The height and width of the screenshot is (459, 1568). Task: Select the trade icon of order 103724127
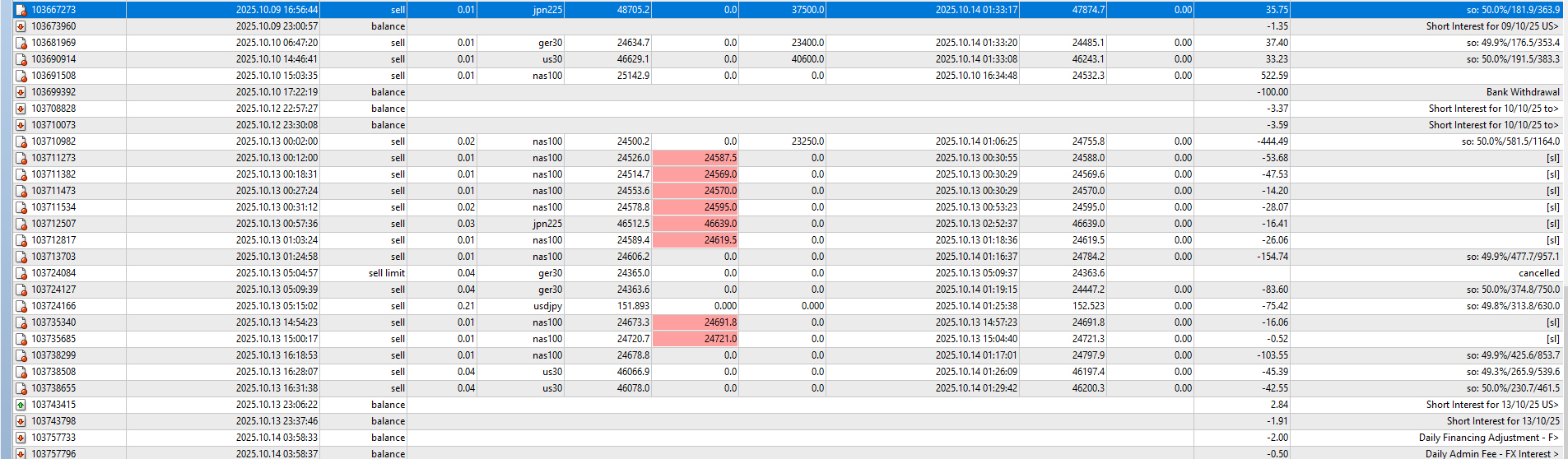(x=21, y=290)
